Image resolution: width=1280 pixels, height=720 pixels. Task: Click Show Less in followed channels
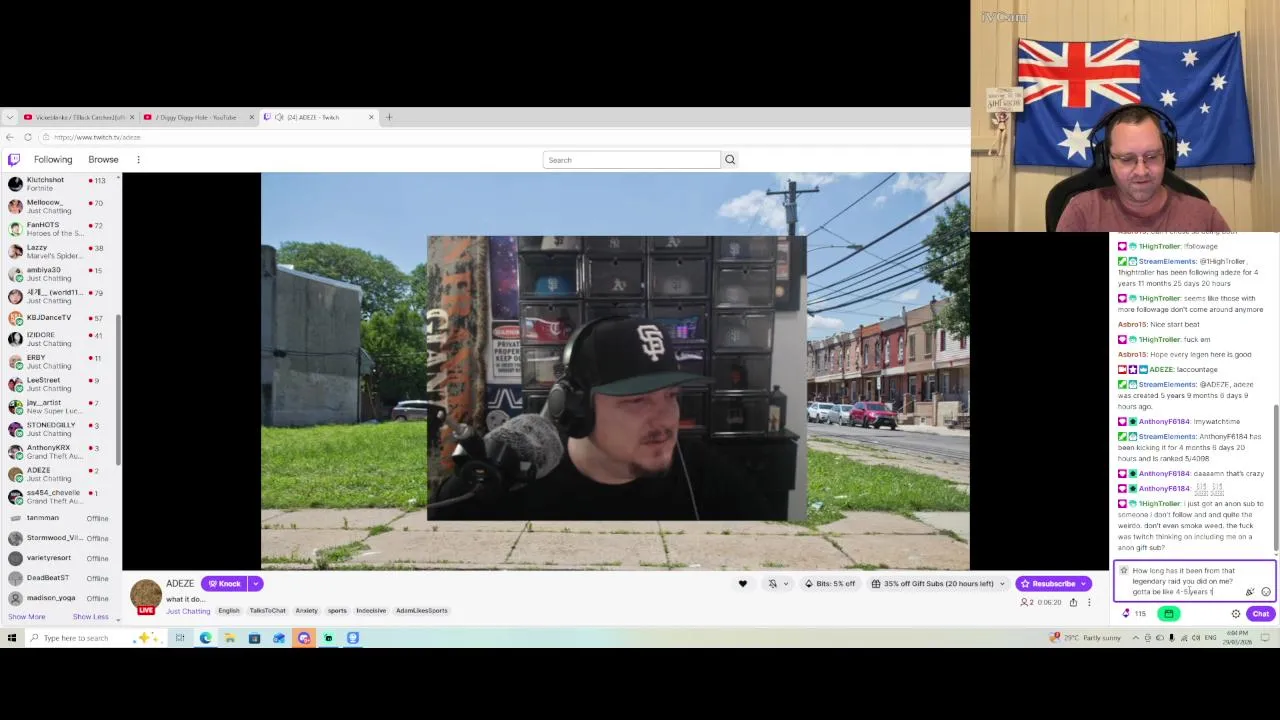coord(90,617)
